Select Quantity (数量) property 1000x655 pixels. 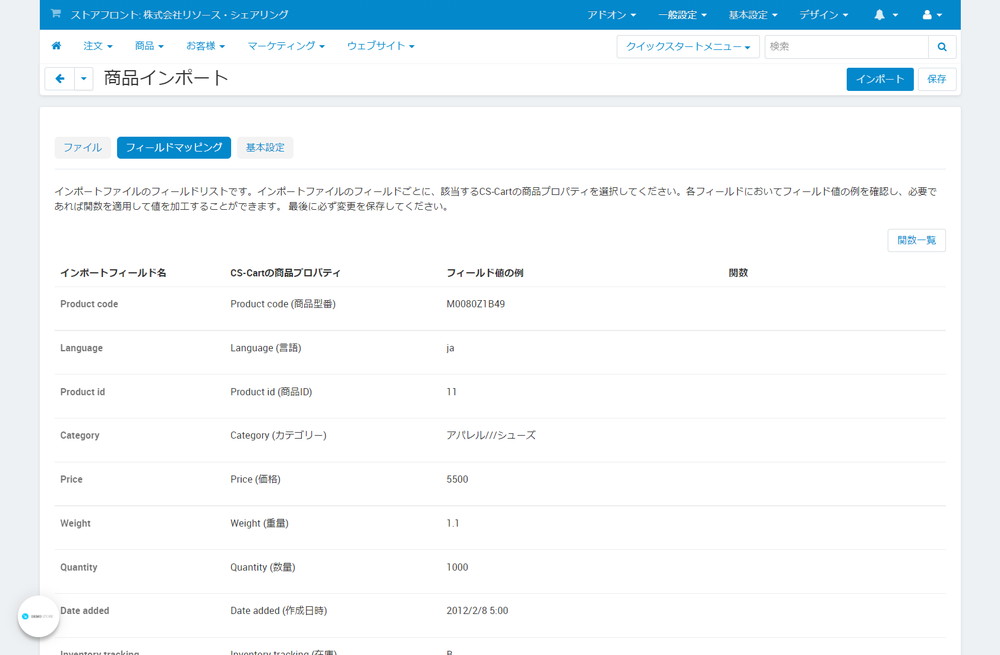262,568
